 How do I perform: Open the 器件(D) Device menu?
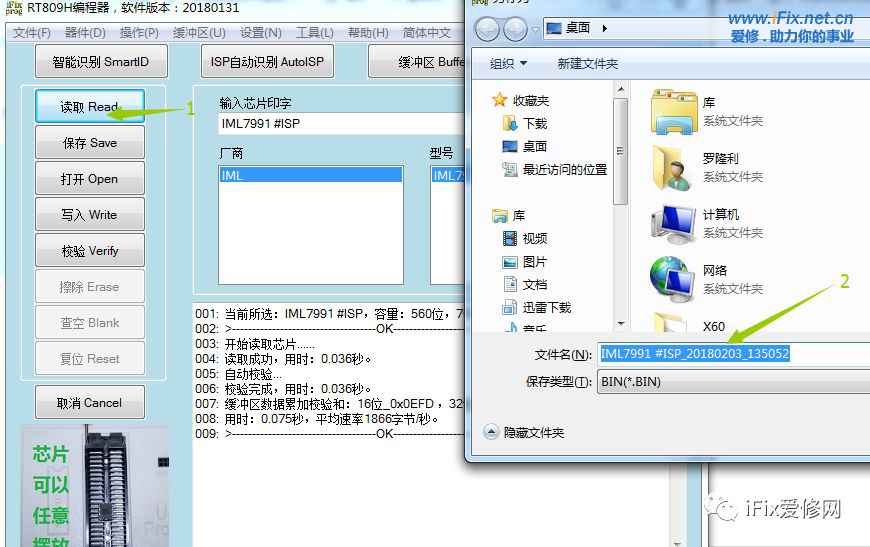[x=85, y=33]
